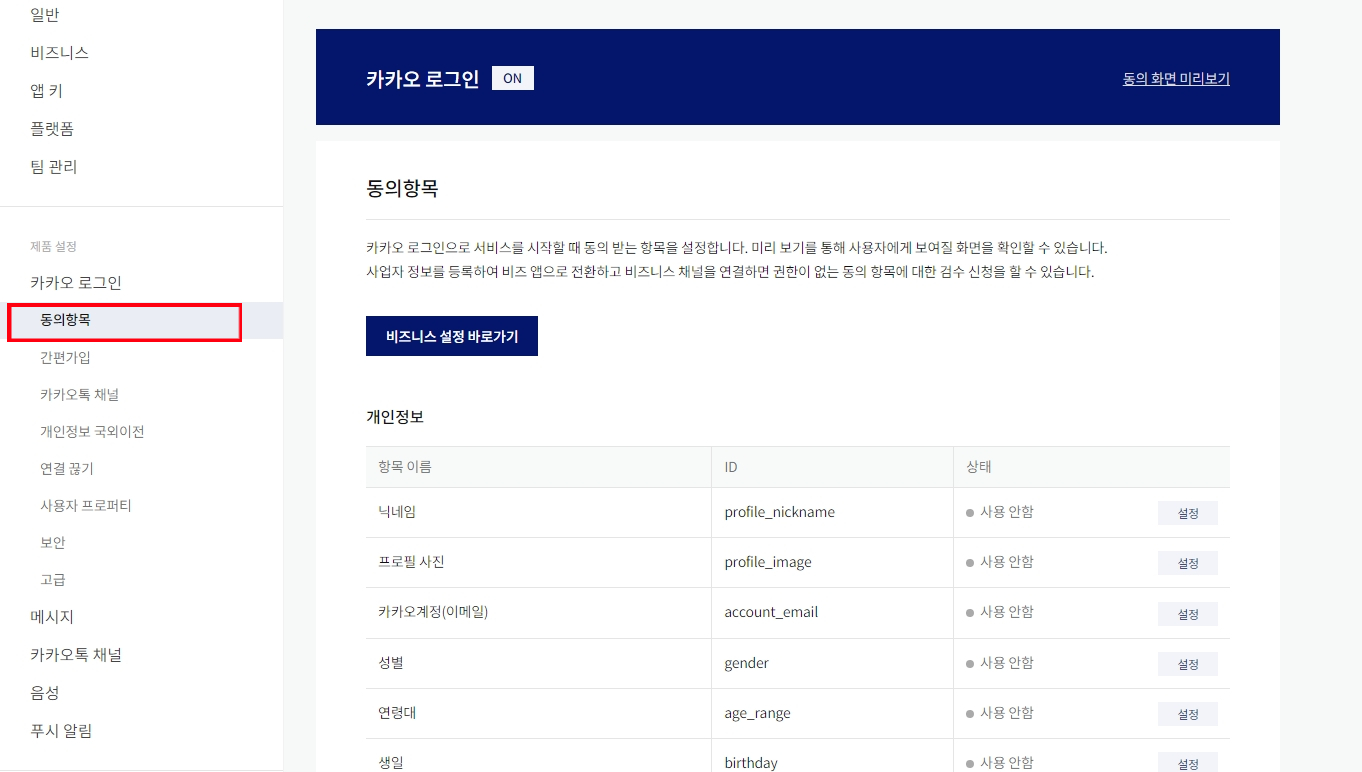This screenshot has width=1362, height=772.
Task: Click 설정 for the 프로필 사진 row
Action: click(1188, 563)
